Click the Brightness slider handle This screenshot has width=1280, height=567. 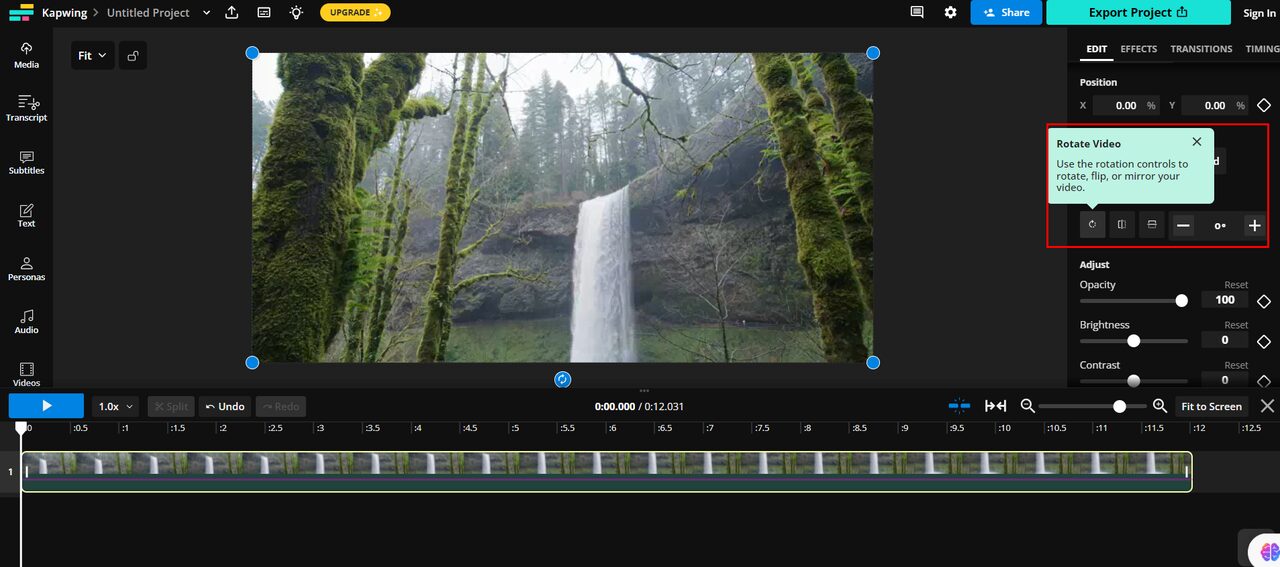point(1133,341)
